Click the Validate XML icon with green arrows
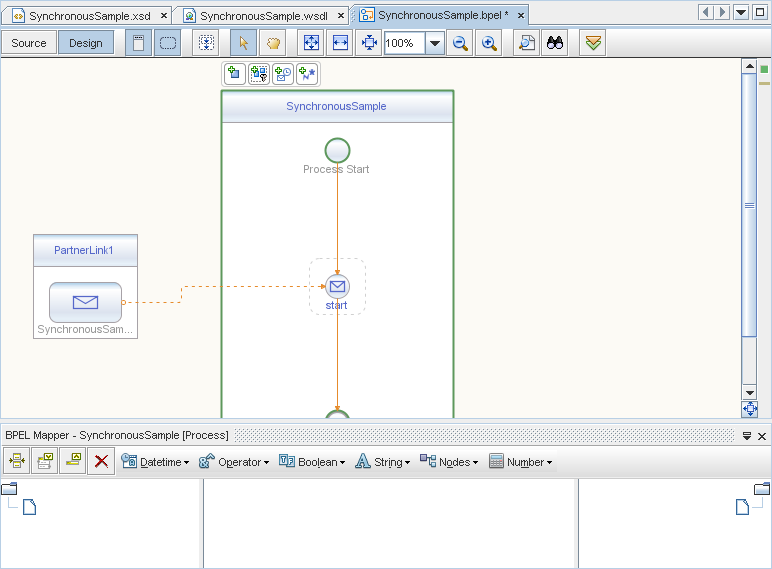 (x=592, y=43)
